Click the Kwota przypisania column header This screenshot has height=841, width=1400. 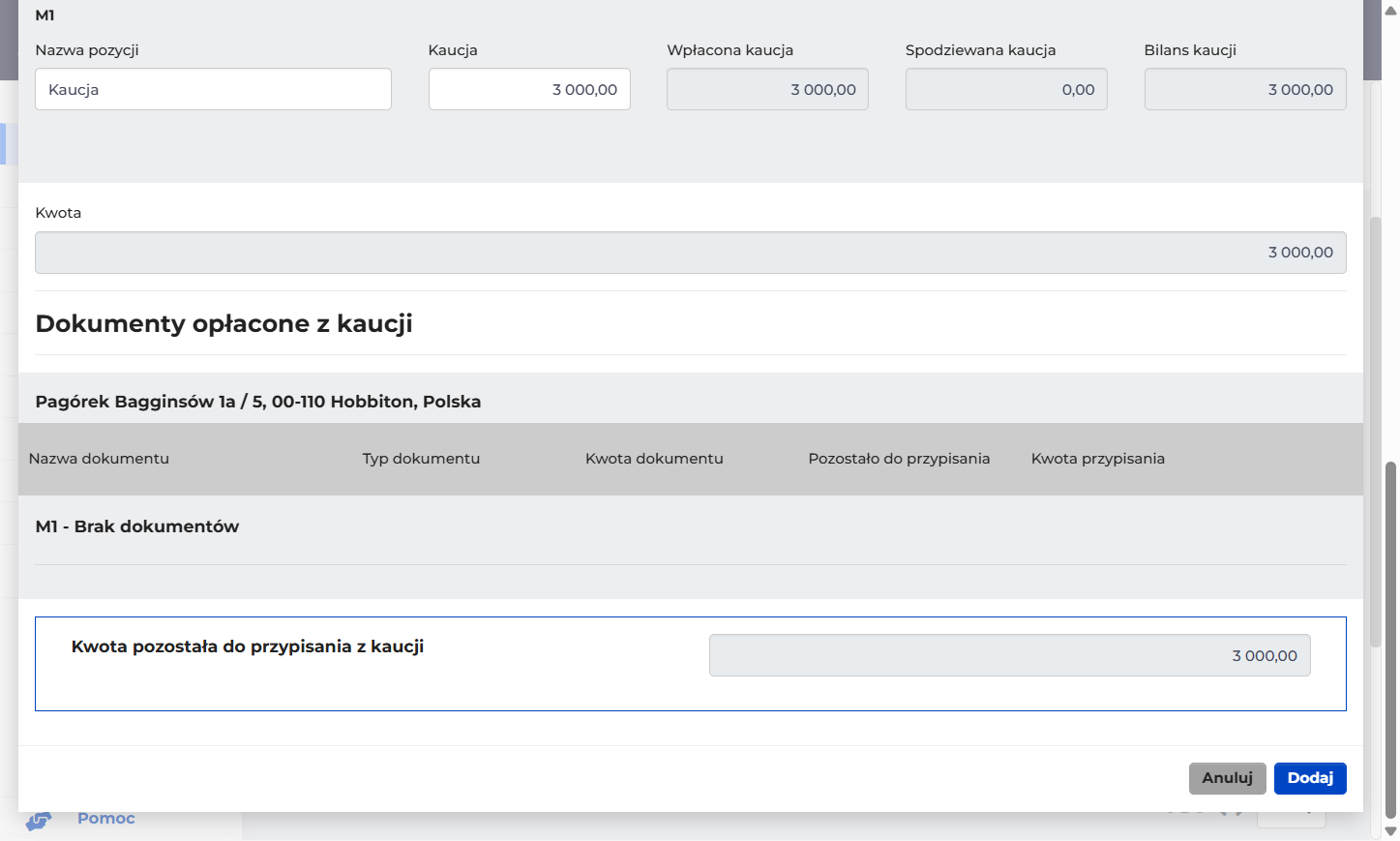coord(1098,459)
